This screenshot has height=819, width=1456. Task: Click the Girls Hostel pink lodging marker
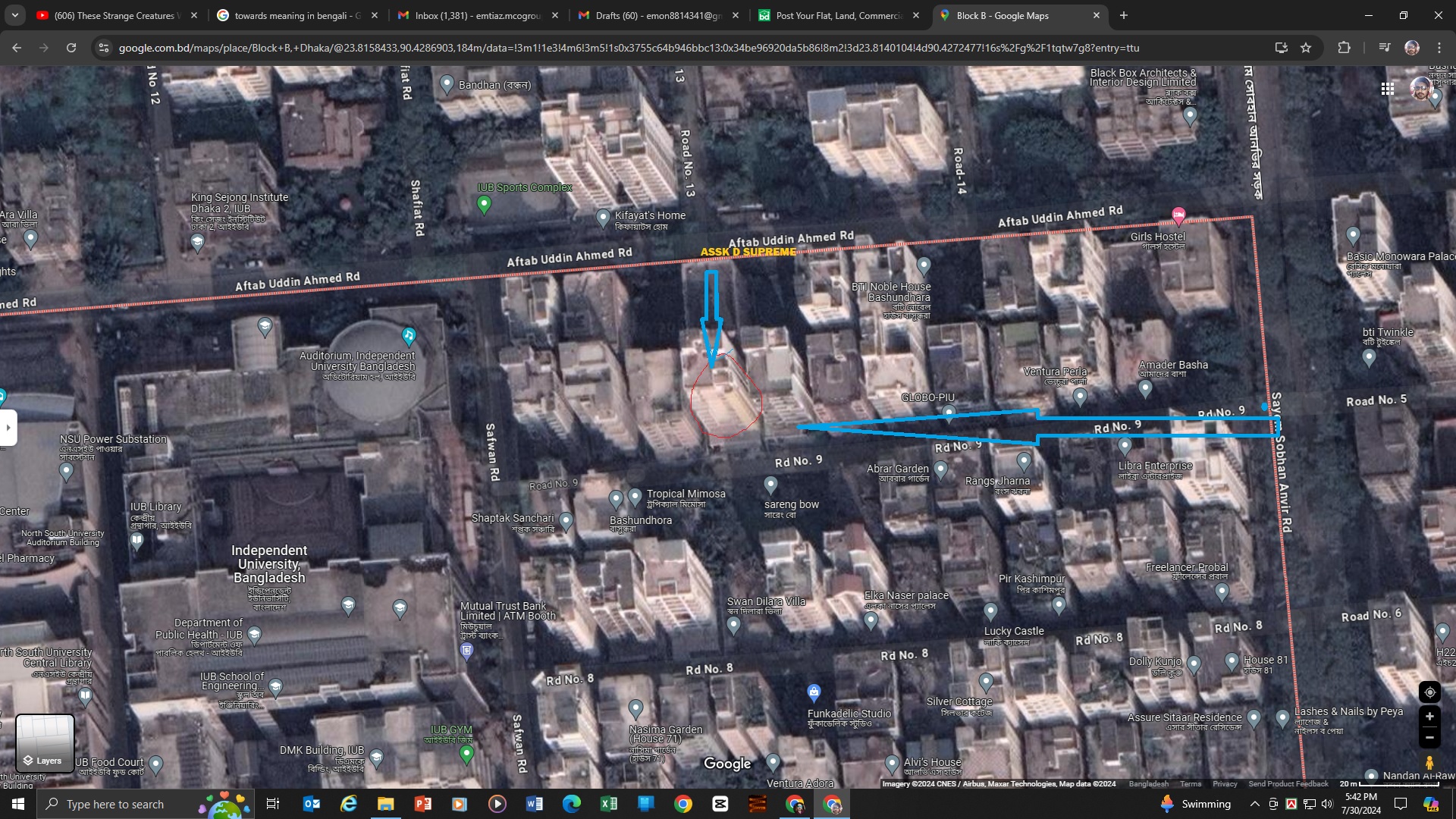pyautogui.click(x=1178, y=216)
